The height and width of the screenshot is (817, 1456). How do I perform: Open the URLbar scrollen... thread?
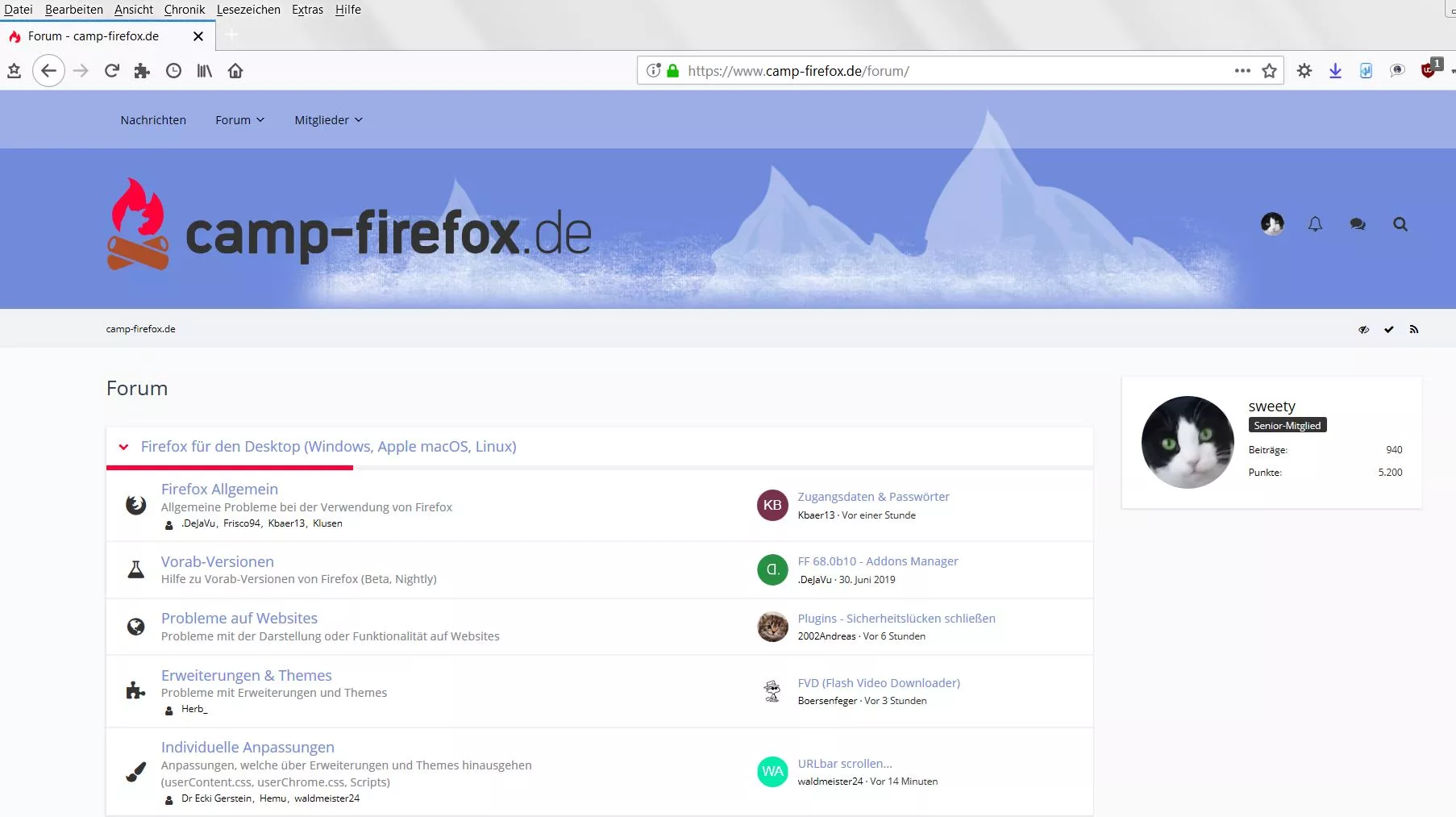tap(845, 764)
